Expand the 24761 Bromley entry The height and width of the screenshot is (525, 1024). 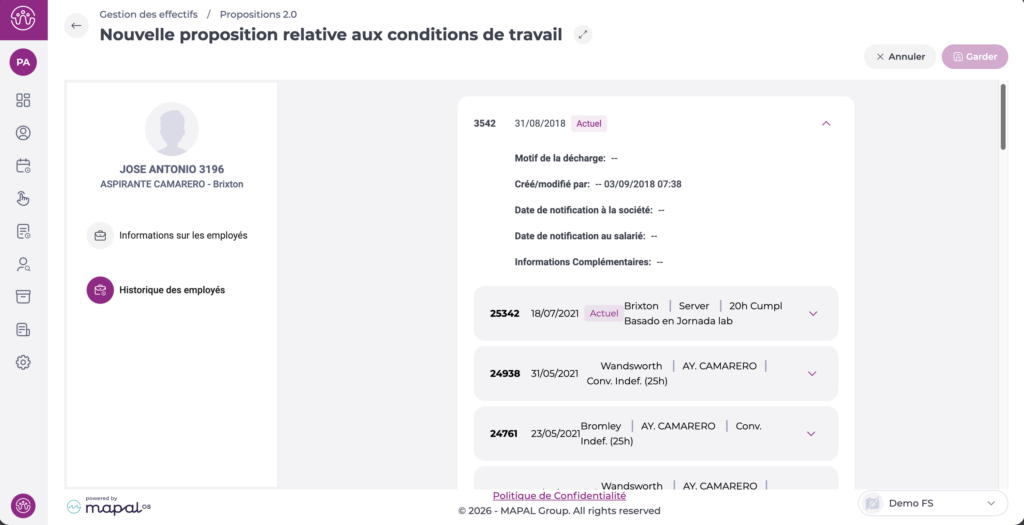coord(811,433)
